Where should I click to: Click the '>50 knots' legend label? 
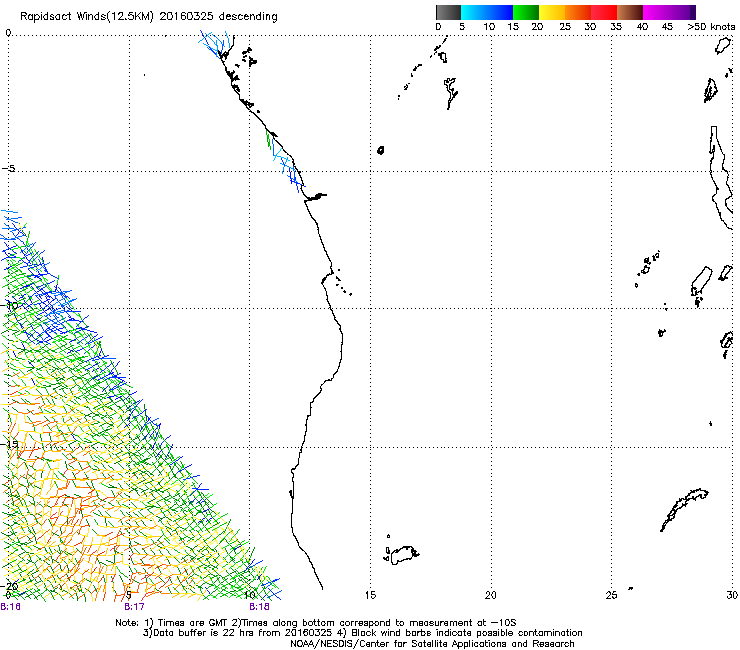[711, 27]
